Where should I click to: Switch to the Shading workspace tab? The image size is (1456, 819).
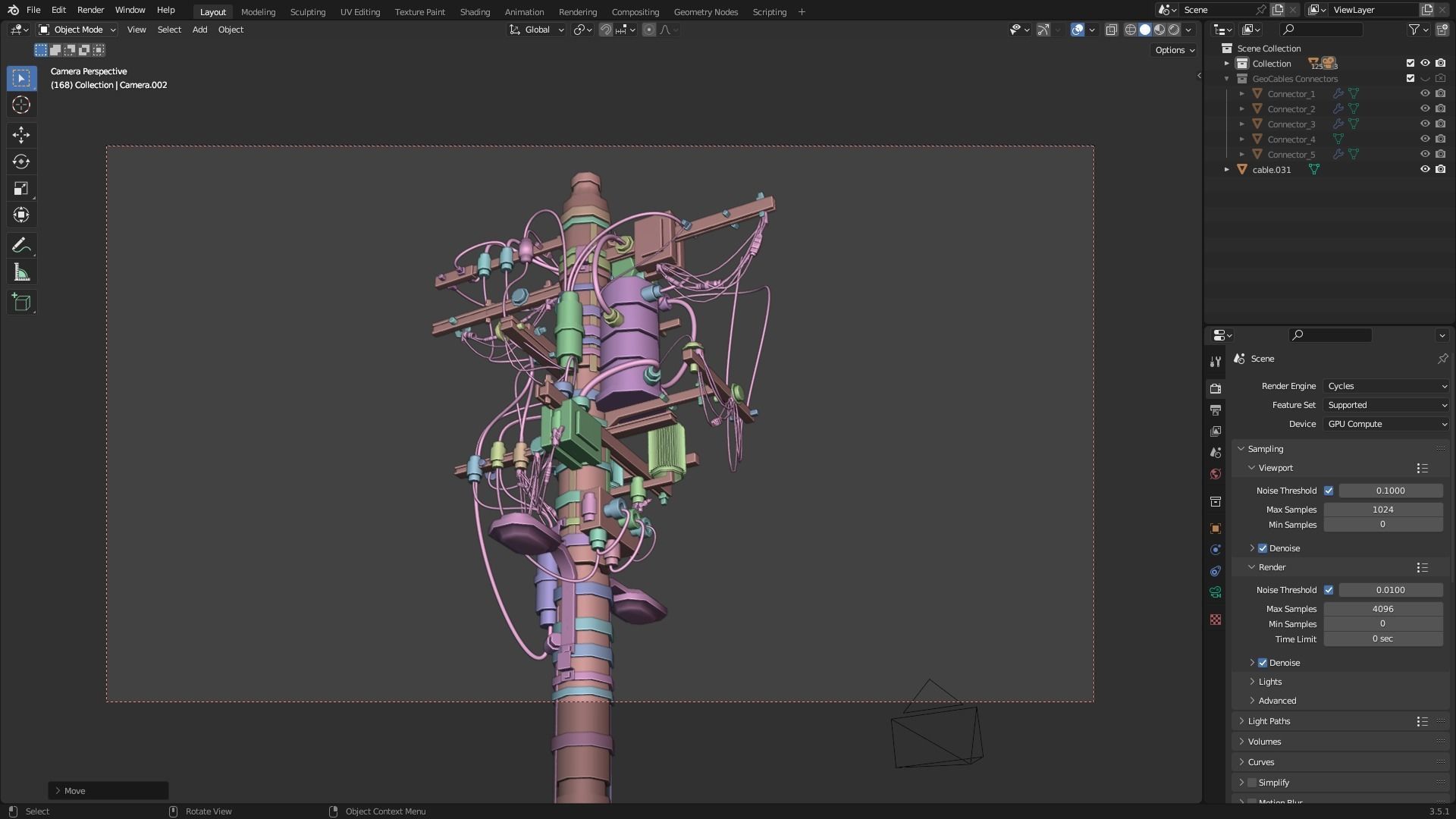[x=475, y=11]
